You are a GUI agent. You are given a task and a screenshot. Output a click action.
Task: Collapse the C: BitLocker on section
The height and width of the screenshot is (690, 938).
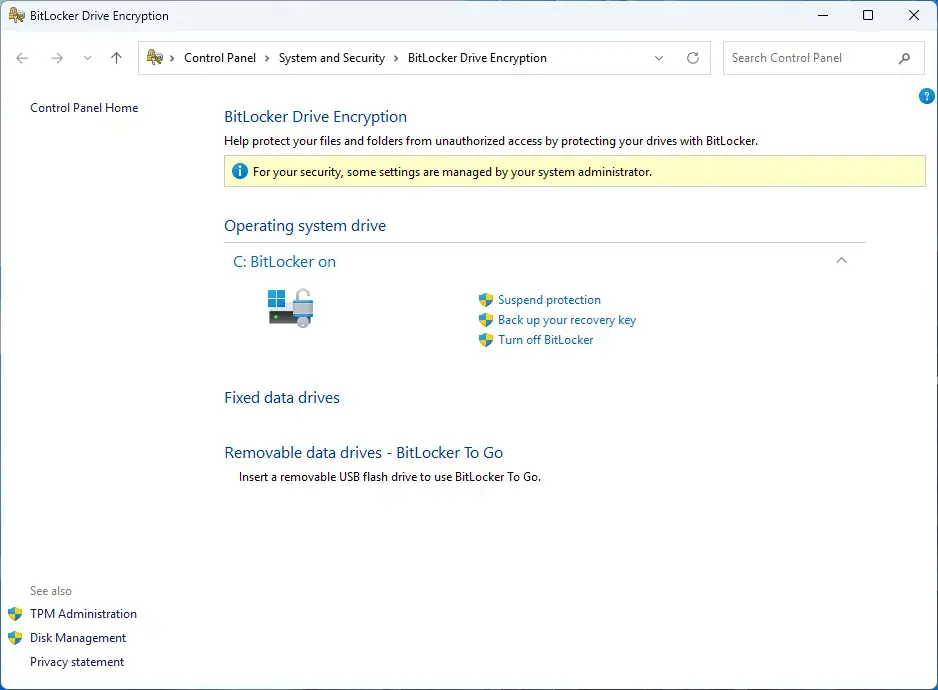[x=841, y=260]
